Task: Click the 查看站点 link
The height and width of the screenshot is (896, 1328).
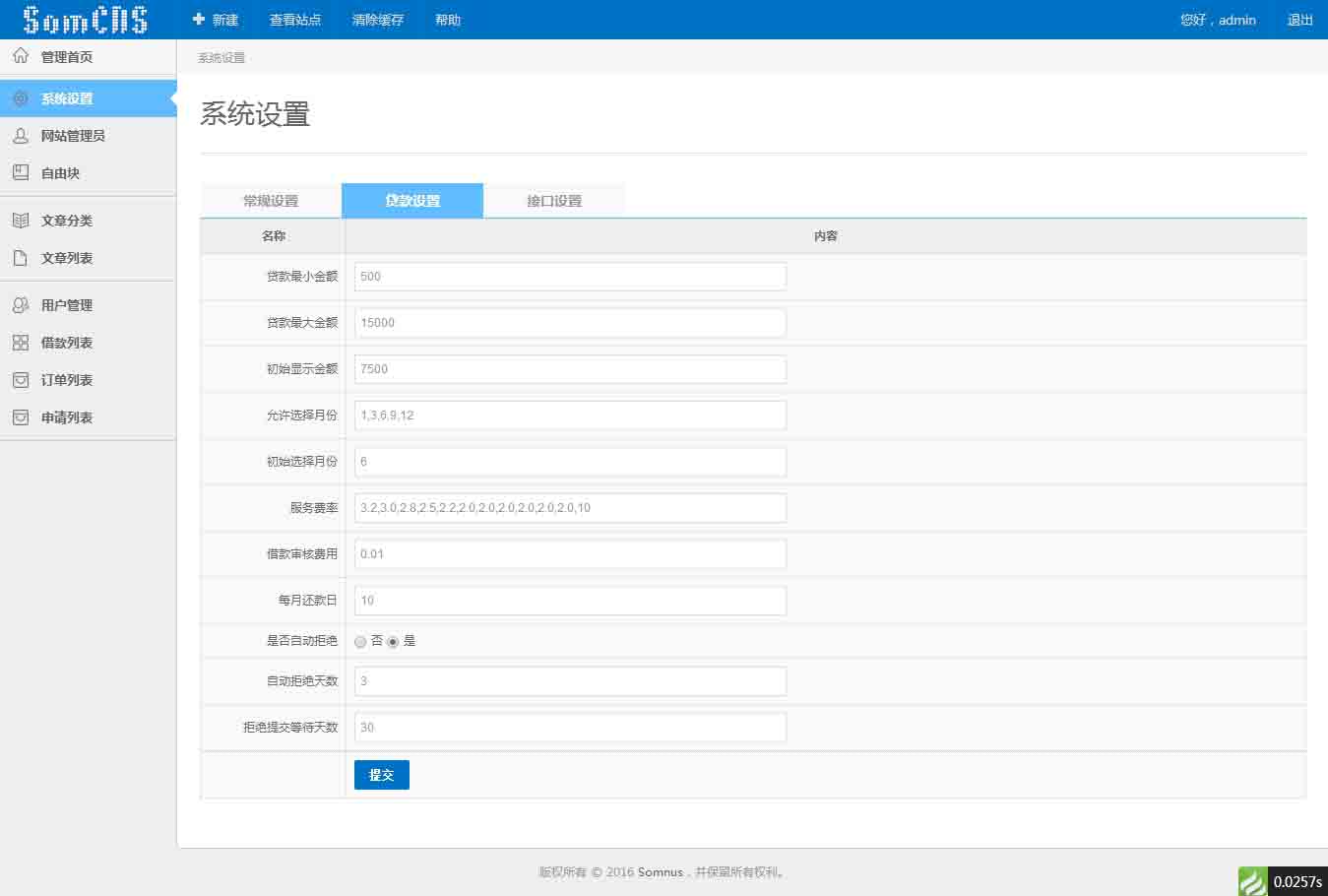Action: 295,20
